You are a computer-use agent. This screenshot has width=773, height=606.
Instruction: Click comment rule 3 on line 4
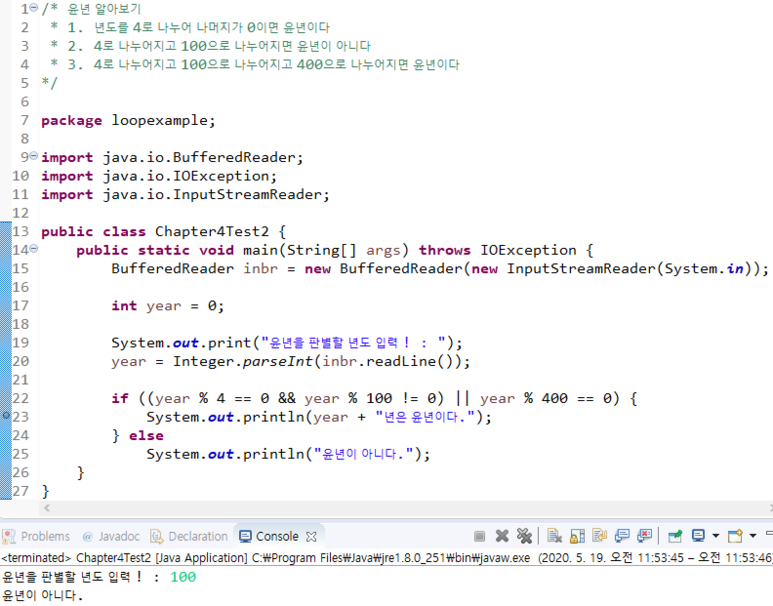click(x=263, y=65)
